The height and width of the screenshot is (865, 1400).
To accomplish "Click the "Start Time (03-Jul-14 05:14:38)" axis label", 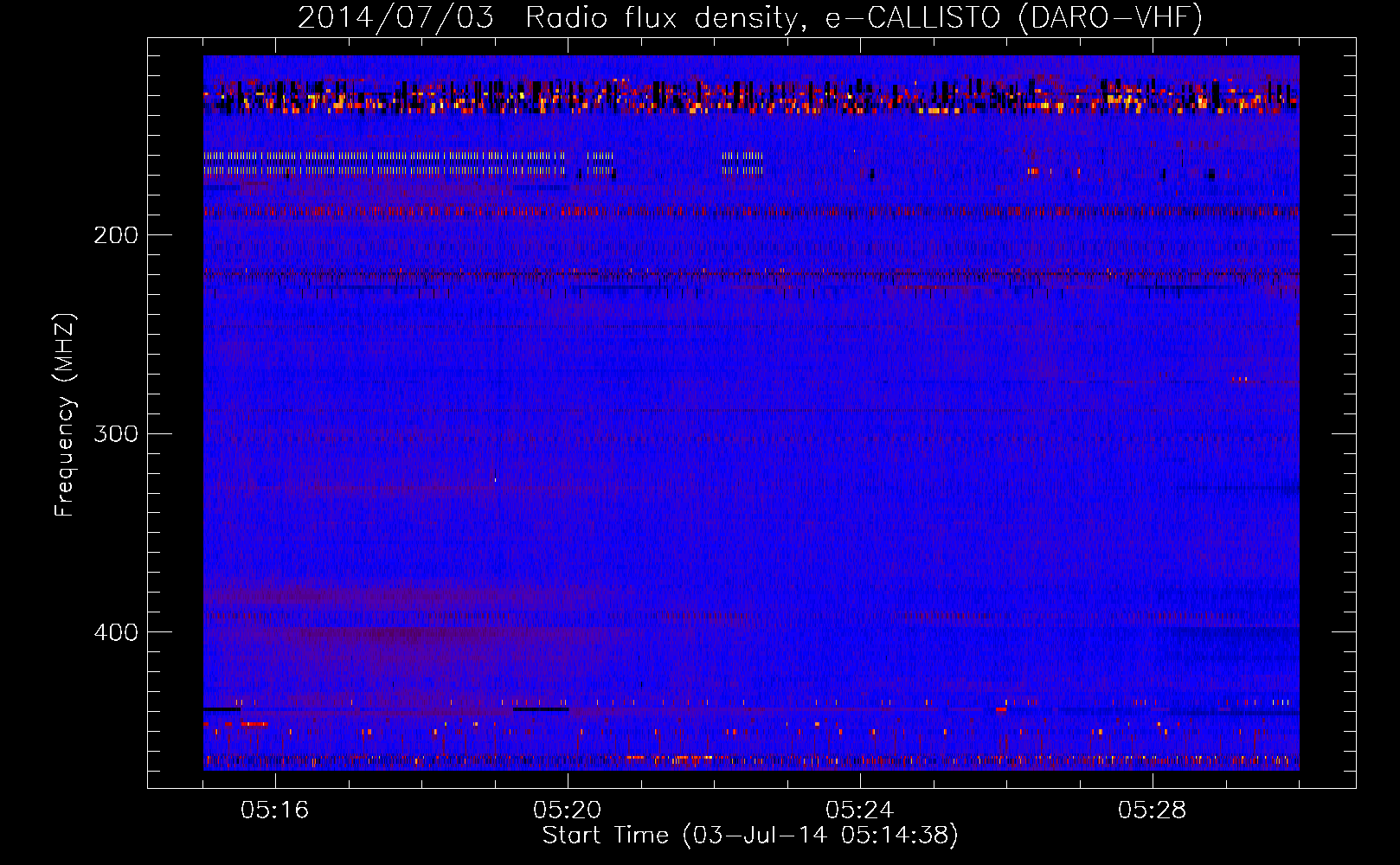I will click(750, 836).
